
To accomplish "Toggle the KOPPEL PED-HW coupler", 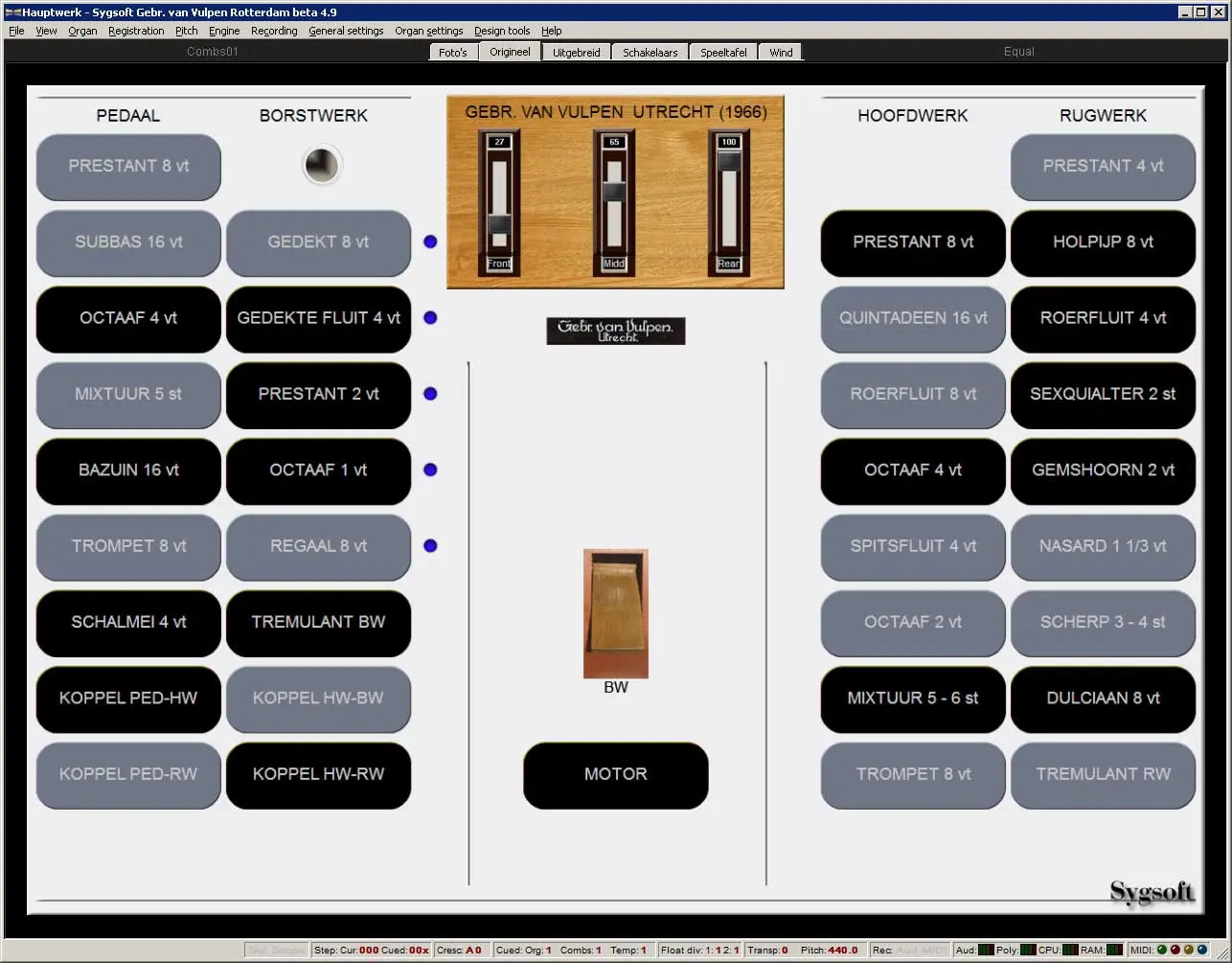I will (128, 699).
